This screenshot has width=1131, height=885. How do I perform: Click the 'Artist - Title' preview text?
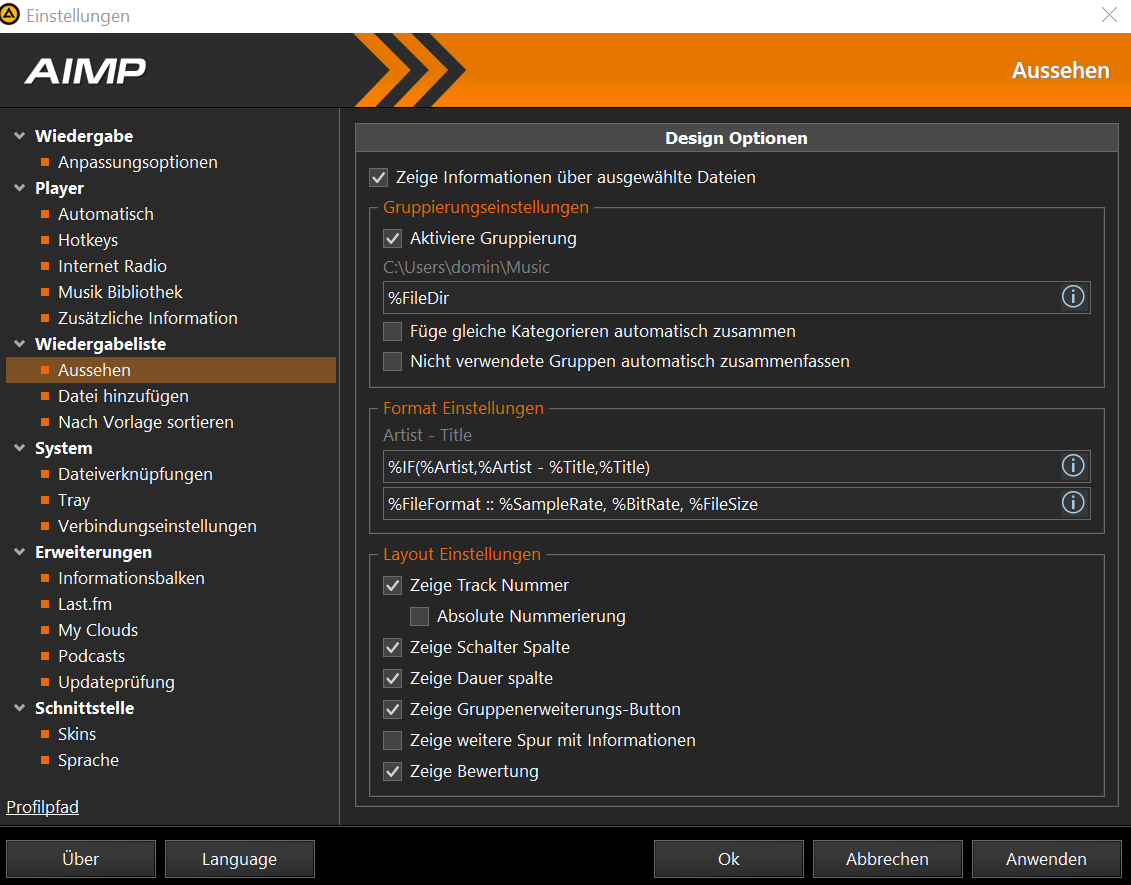pyautogui.click(x=428, y=435)
